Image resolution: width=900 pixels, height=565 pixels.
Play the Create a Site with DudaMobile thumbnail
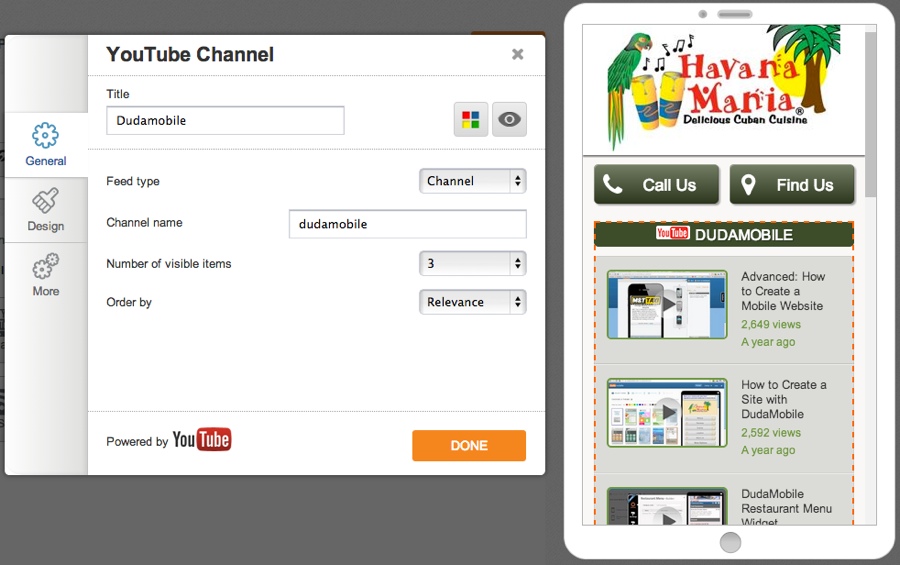tap(667, 412)
